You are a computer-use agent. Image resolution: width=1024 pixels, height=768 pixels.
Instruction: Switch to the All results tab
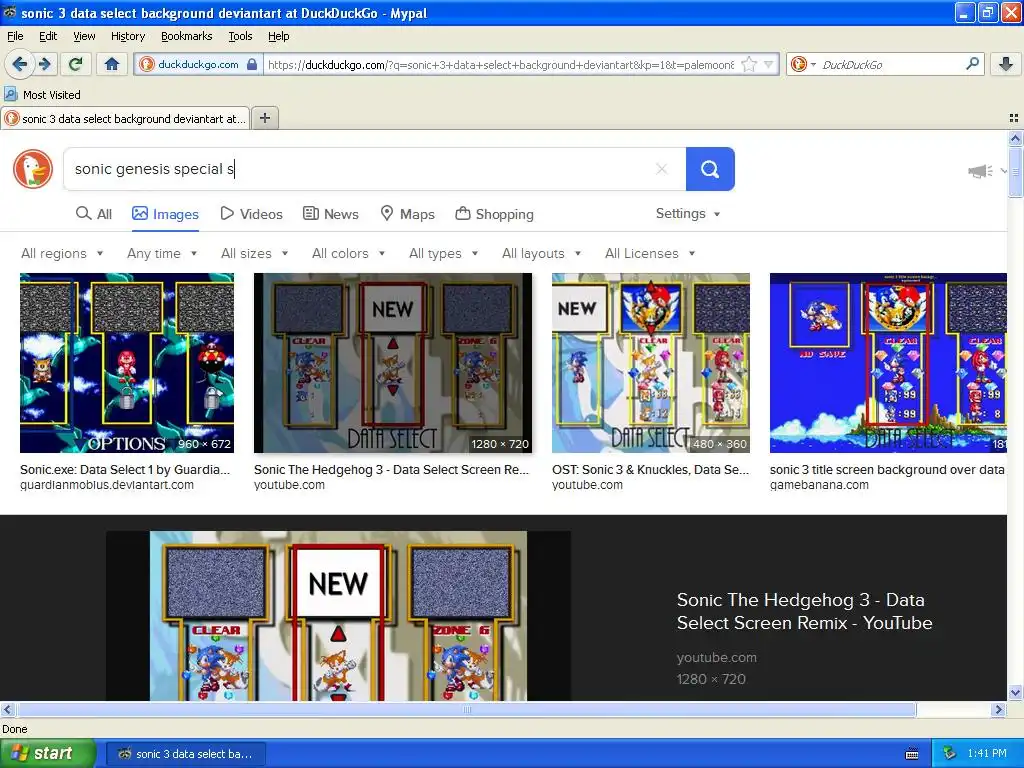[x=94, y=214]
